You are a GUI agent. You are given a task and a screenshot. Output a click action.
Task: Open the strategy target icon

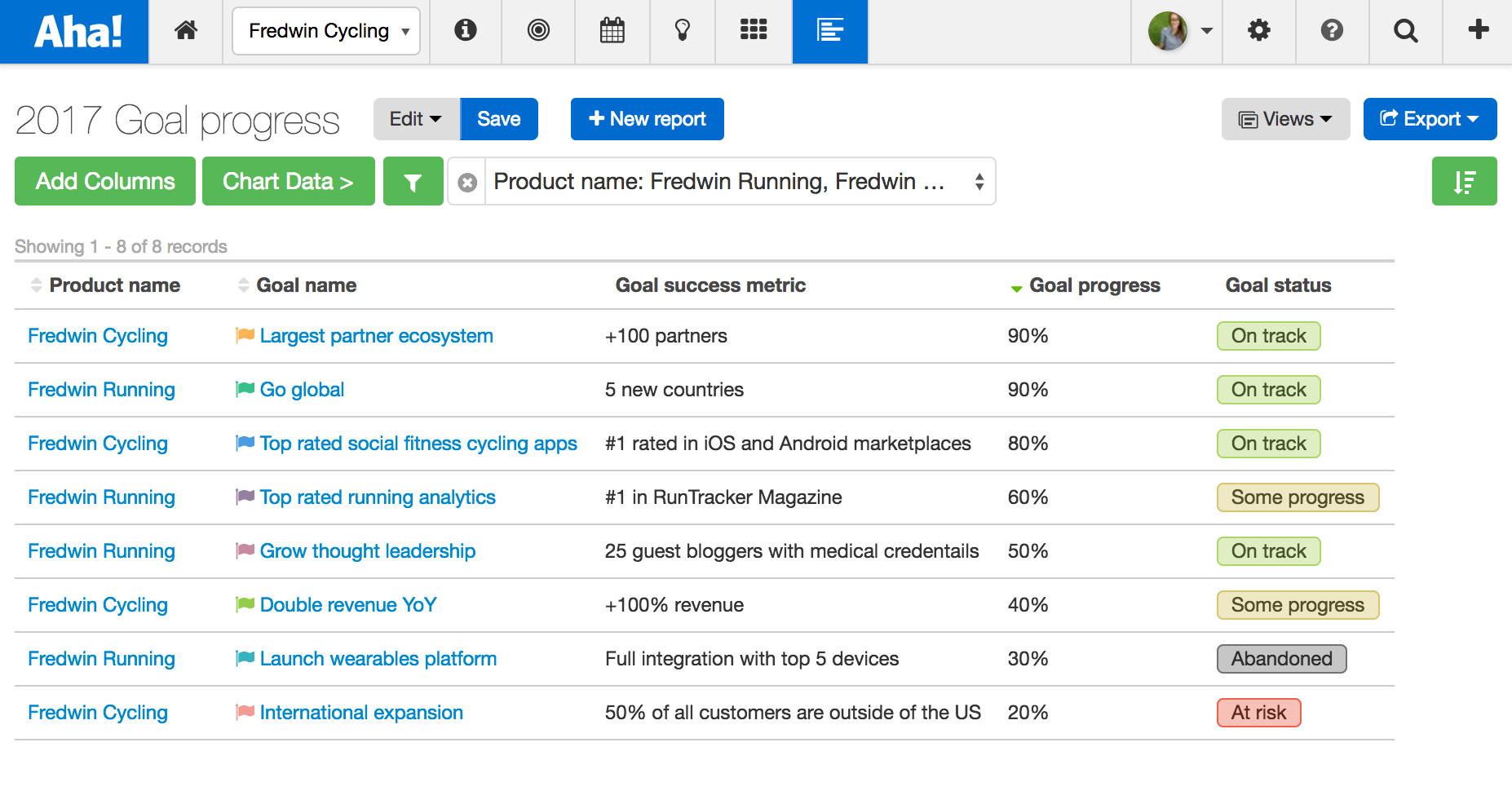538,31
